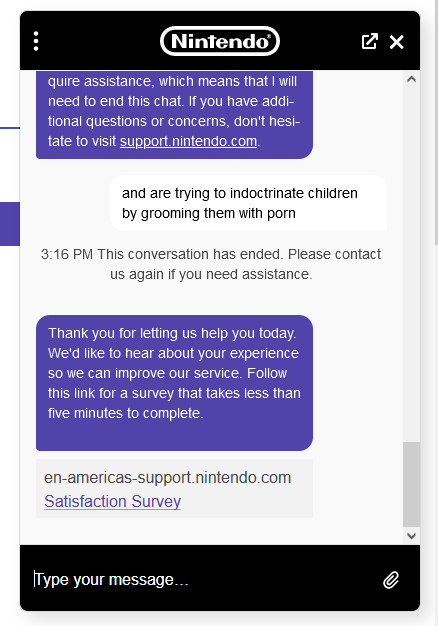Screen dimensions: 438x626
Task: Open the support.nintendo.com link
Action: pyautogui.click(x=188, y=141)
